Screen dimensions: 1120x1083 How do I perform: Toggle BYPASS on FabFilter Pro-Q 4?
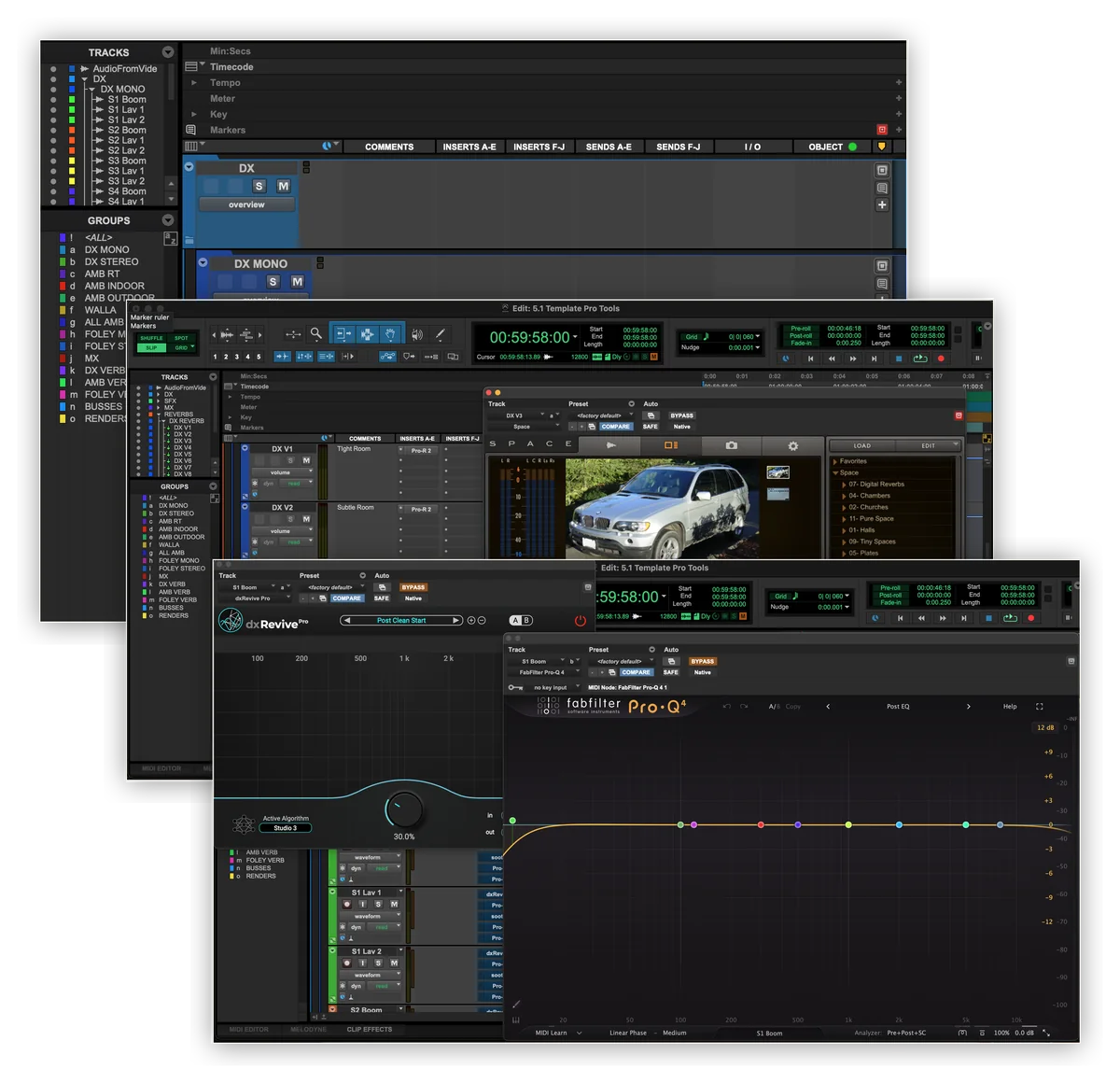click(x=703, y=661)
